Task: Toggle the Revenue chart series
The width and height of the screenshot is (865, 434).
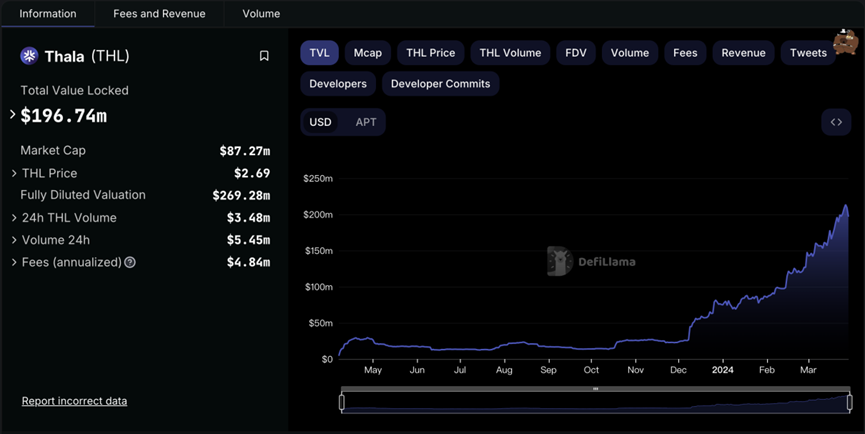Action: click(x=744, y=53)
